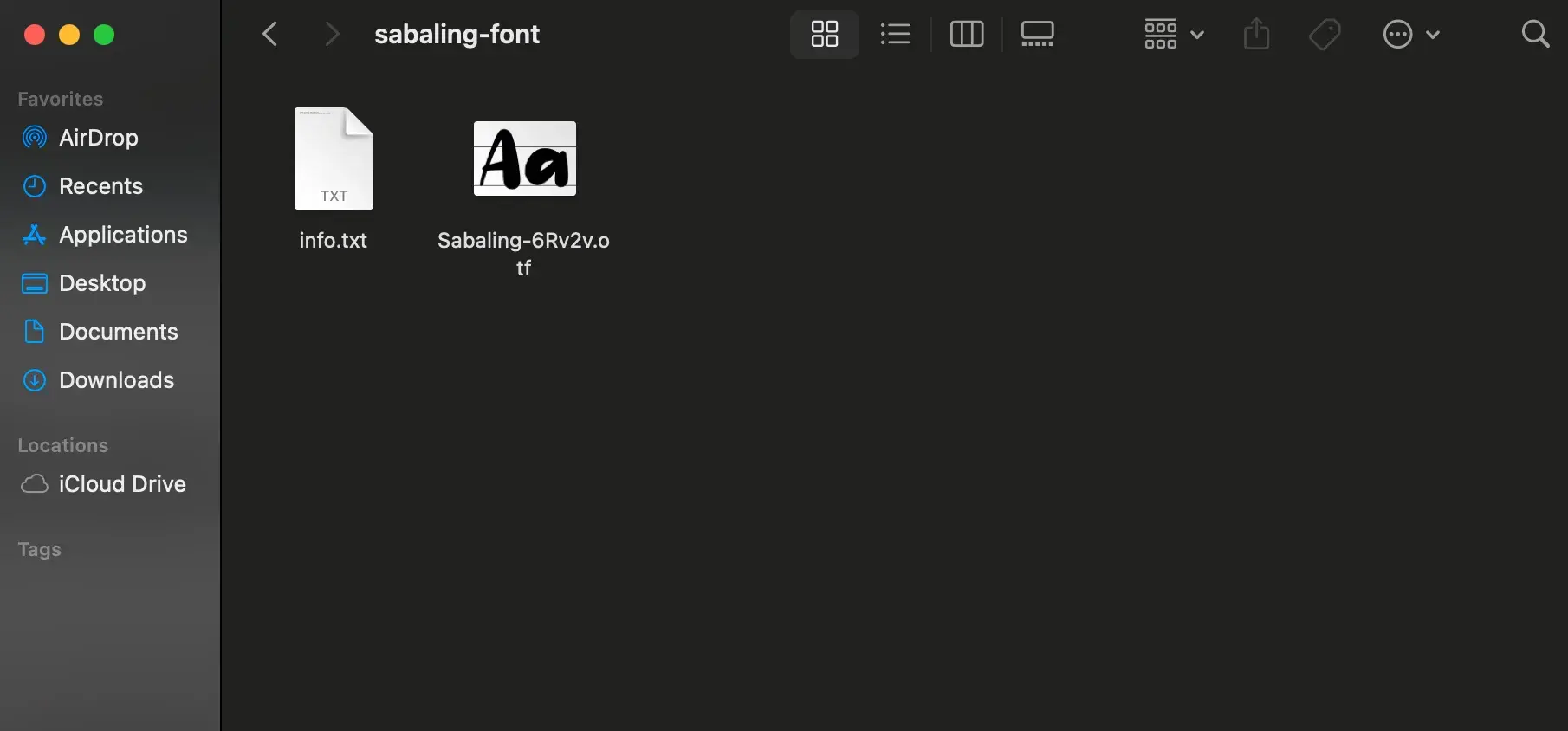The width and height of the screenshot is (1568, 731).
Task: Switch to column view
Action: (x=966, y=35)
